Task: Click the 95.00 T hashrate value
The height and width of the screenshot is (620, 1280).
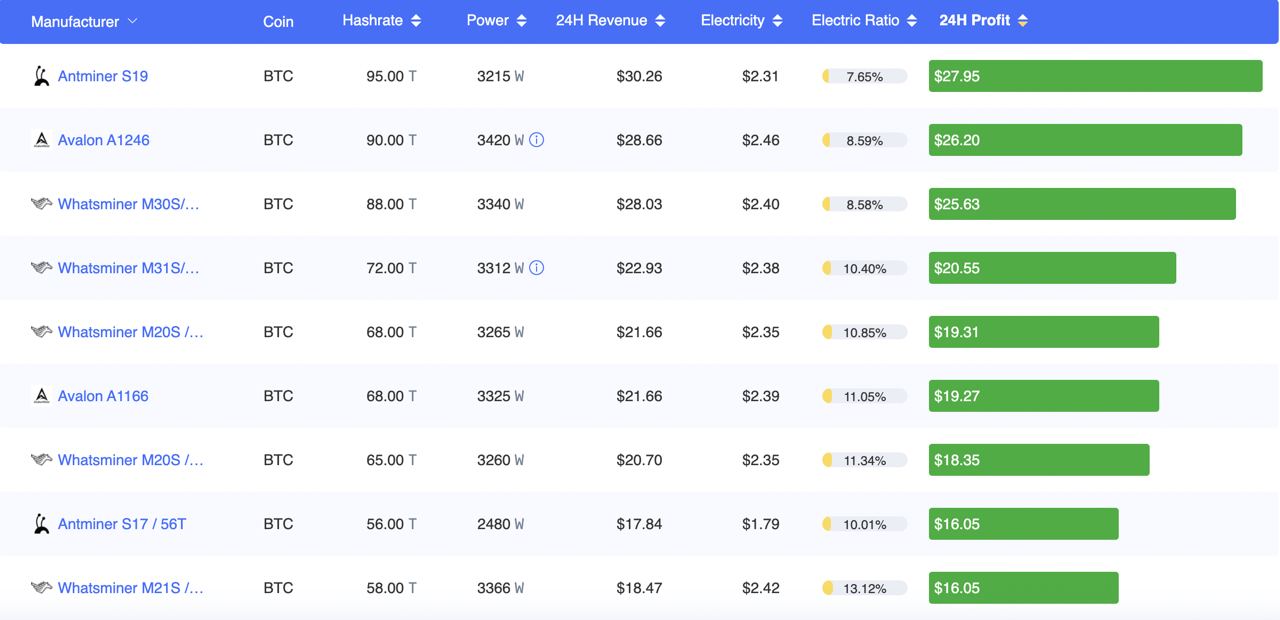Action: click(391, 76)
